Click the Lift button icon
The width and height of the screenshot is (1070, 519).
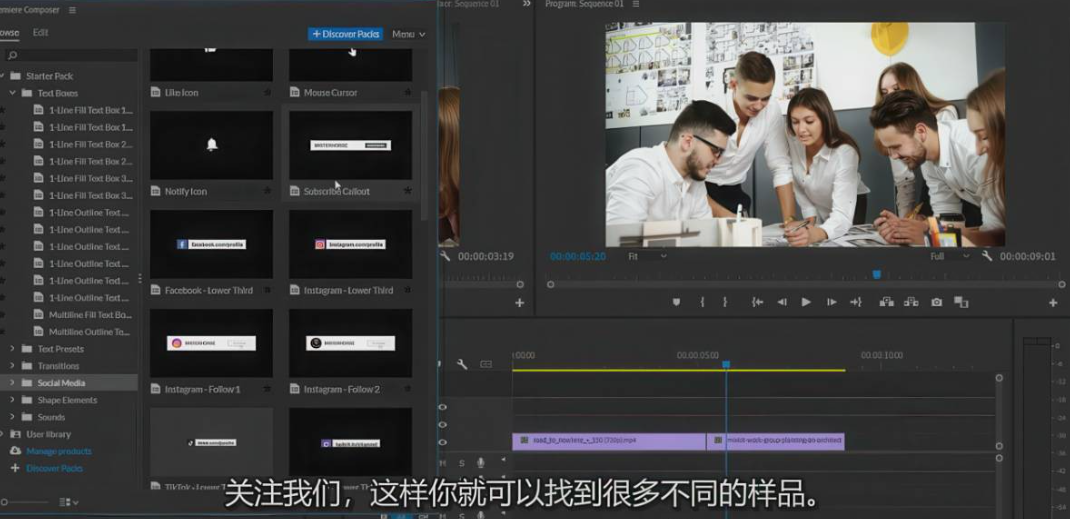tap(886, 302)
